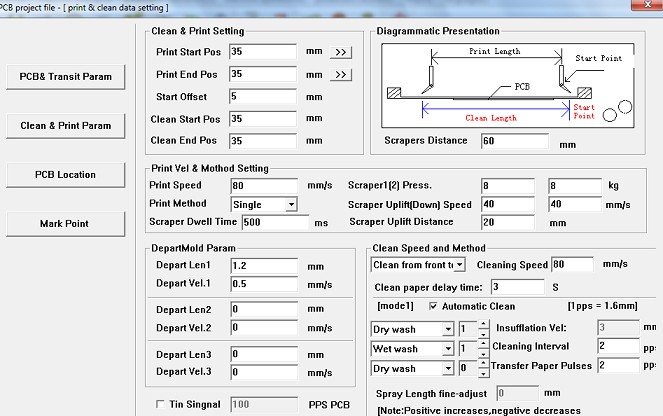This screenshot has width=663, height=416.
Task: Click the >> button beside Print End Pos
Action: [x=341, y=75]
